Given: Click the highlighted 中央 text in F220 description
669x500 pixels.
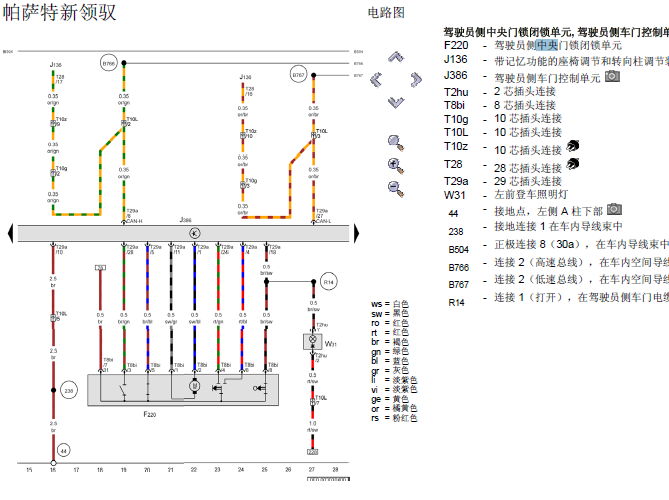Looking at the screenshot, I should [547, 45].
